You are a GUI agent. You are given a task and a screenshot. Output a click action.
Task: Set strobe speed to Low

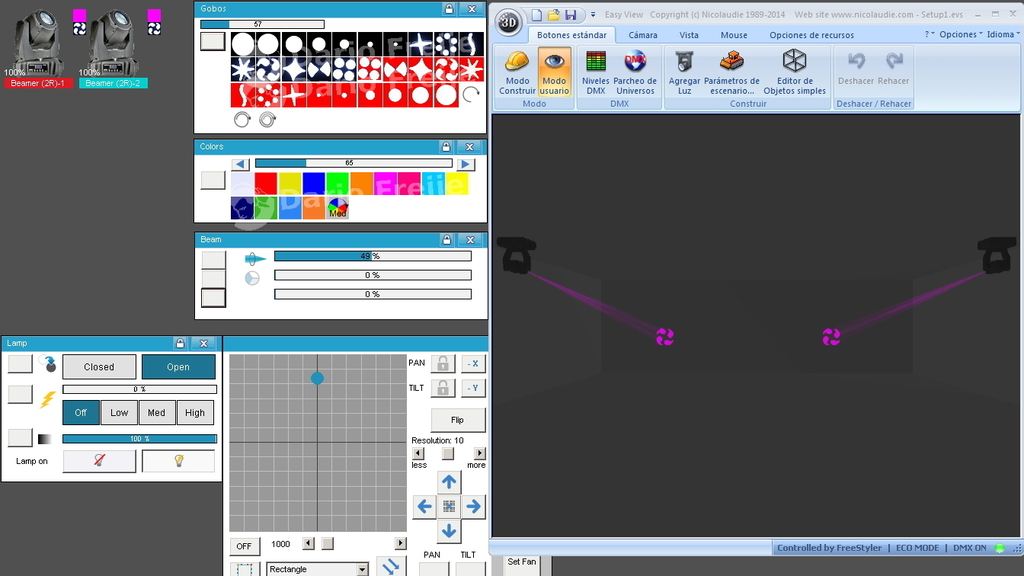coord(119,413)
